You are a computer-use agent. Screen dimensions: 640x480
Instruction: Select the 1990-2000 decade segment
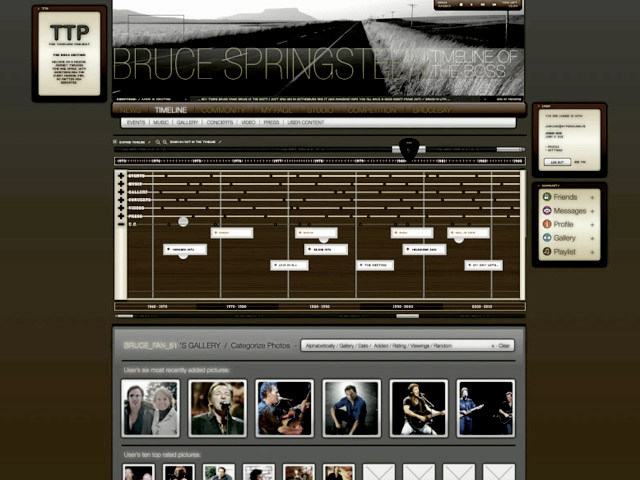pyautogui.click(x=402, y=307)
